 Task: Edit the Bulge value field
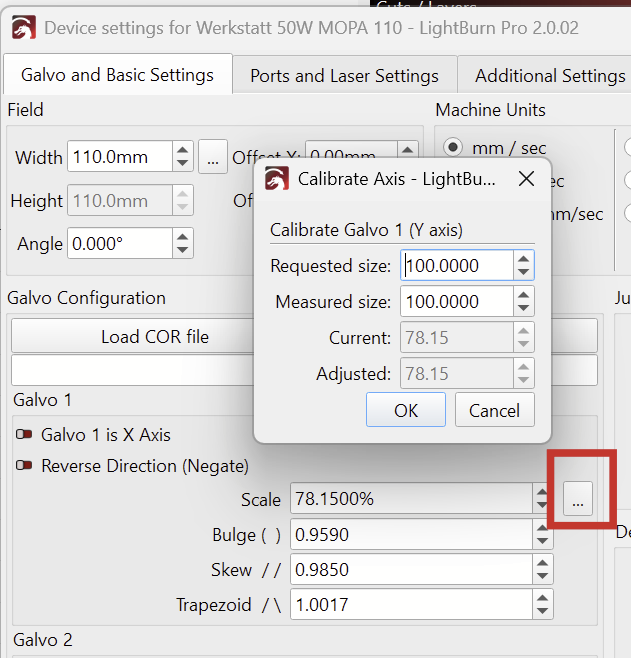(411, 534)
